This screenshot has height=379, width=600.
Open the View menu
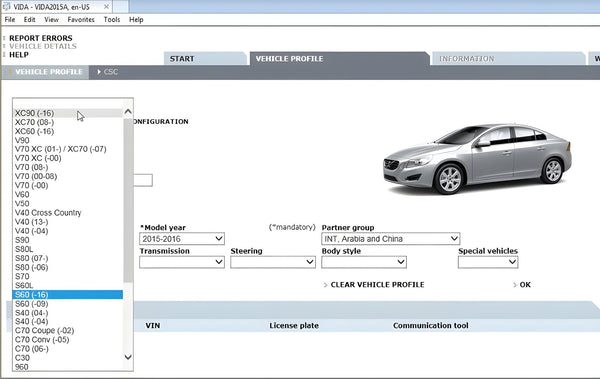(x=51, y=20)
